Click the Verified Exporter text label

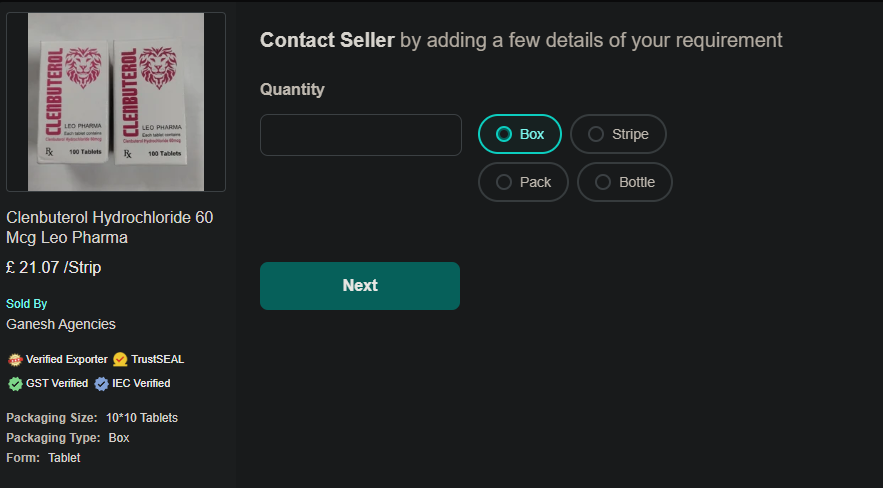click(x=66, y=359)
